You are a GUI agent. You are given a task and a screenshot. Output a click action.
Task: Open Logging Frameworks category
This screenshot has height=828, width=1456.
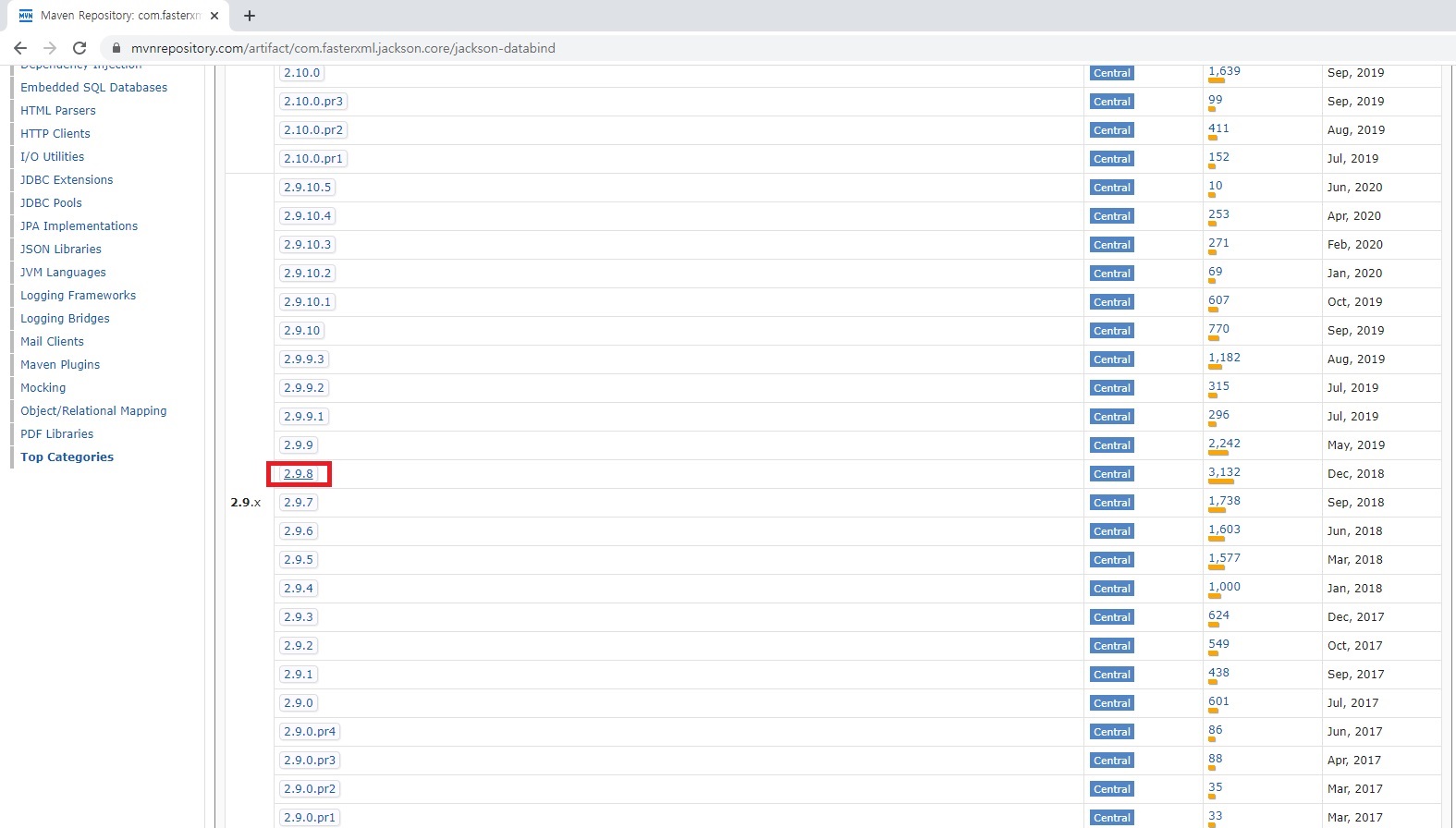tap(78, 296)
